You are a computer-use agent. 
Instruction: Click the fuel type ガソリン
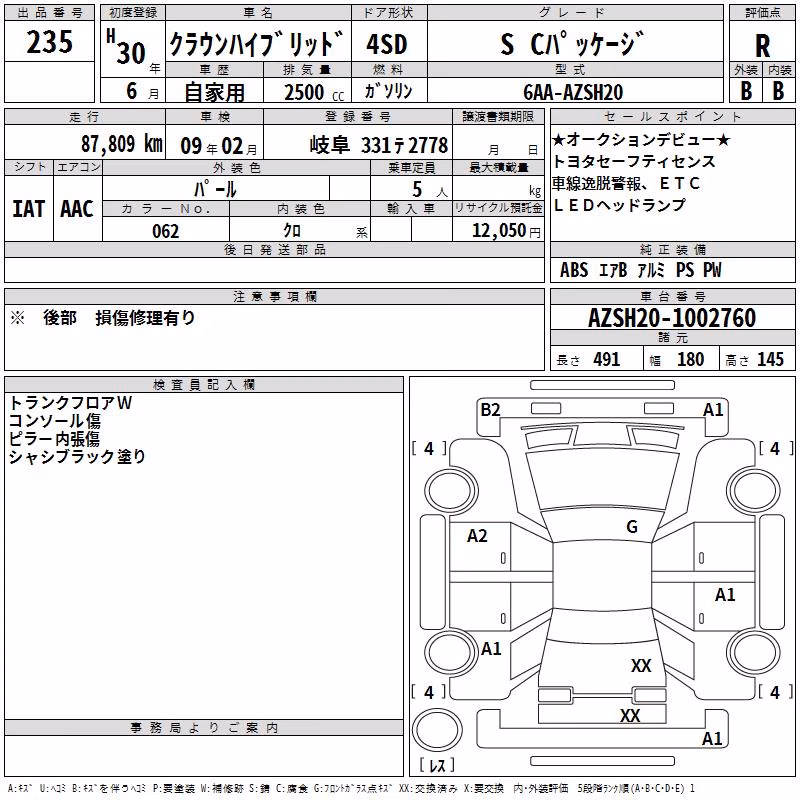coord(388,91)
